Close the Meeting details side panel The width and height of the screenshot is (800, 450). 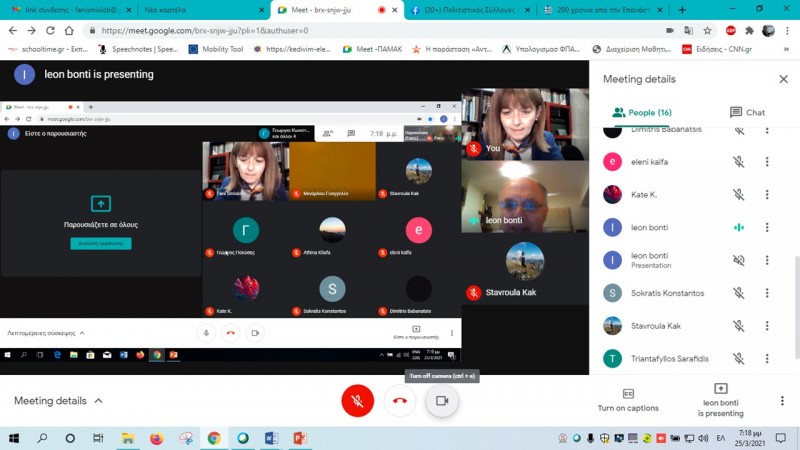point(783,79)
